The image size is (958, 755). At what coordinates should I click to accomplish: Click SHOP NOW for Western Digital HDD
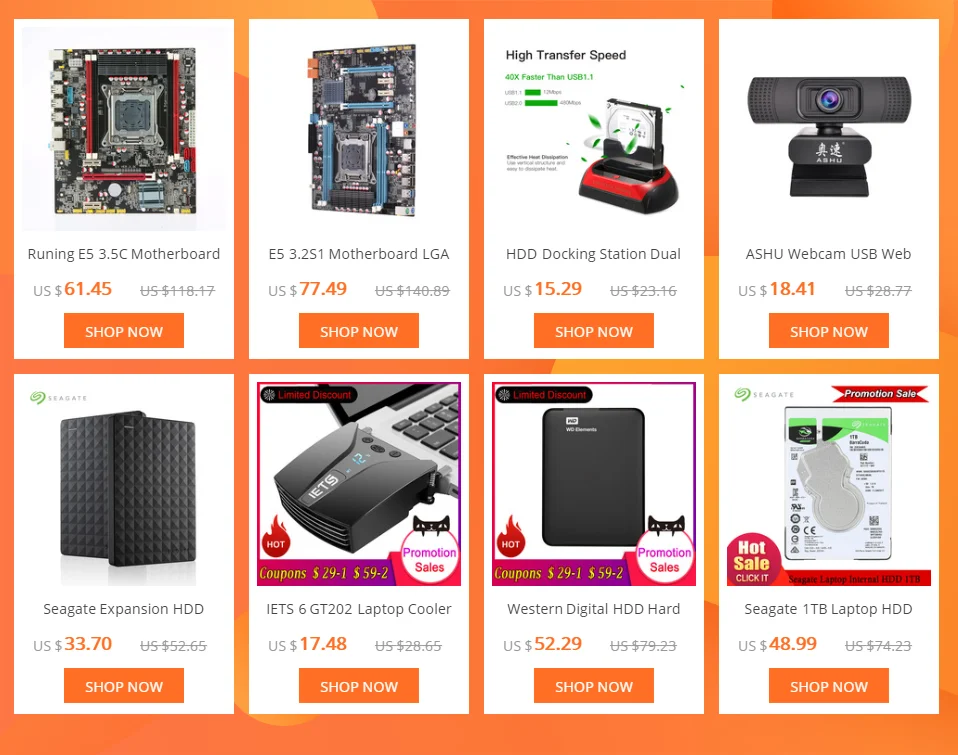(594, 685)
